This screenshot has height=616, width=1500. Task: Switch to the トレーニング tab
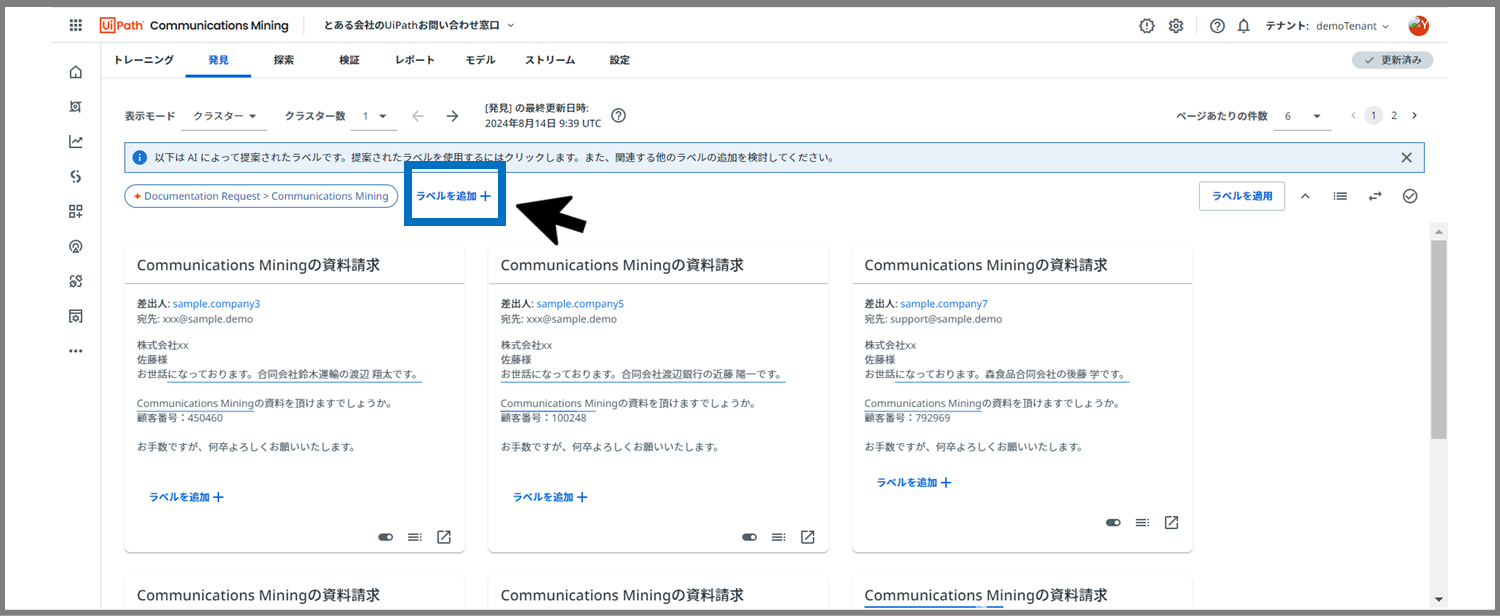[143, 60]
